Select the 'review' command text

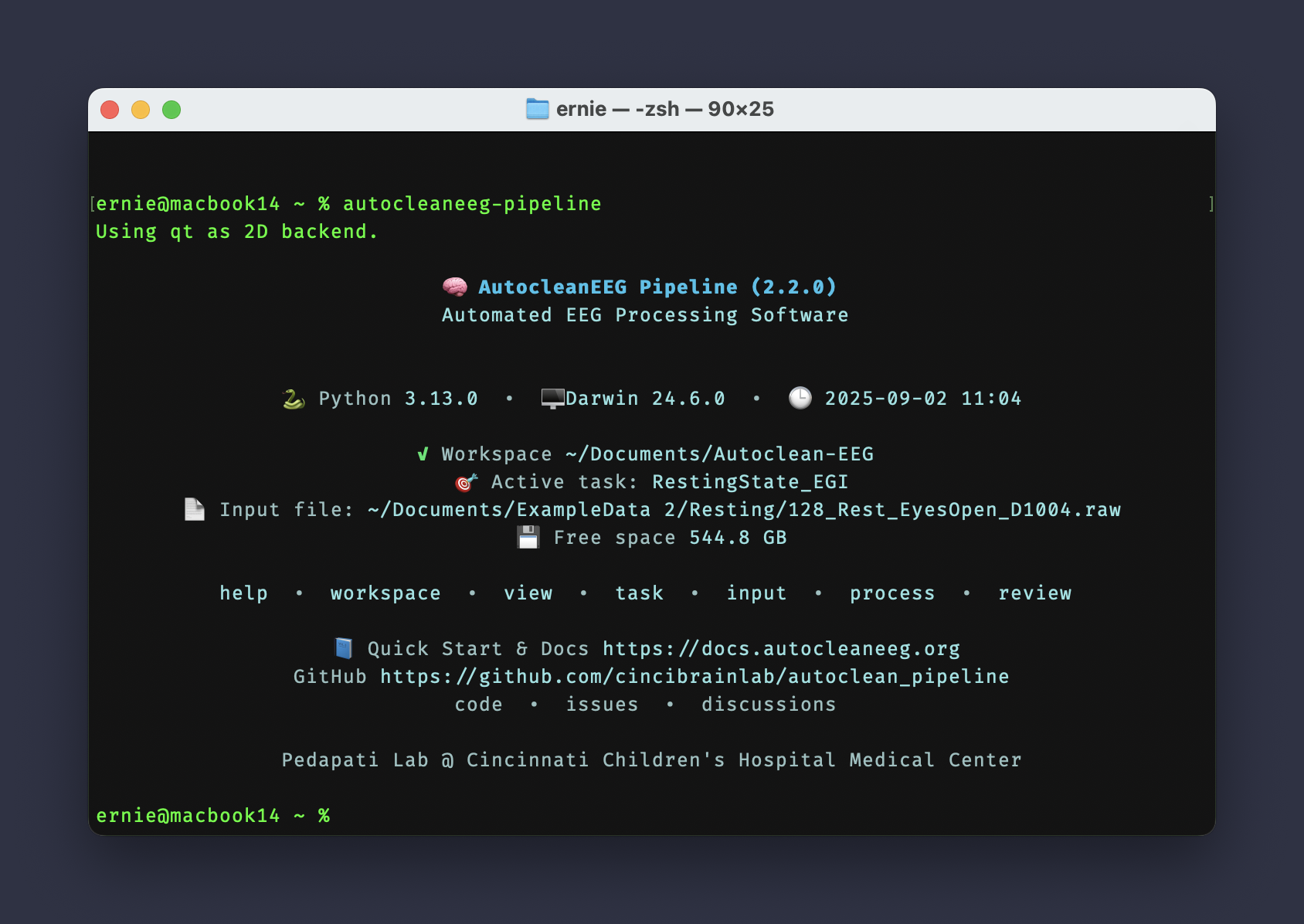[1035, 593]
